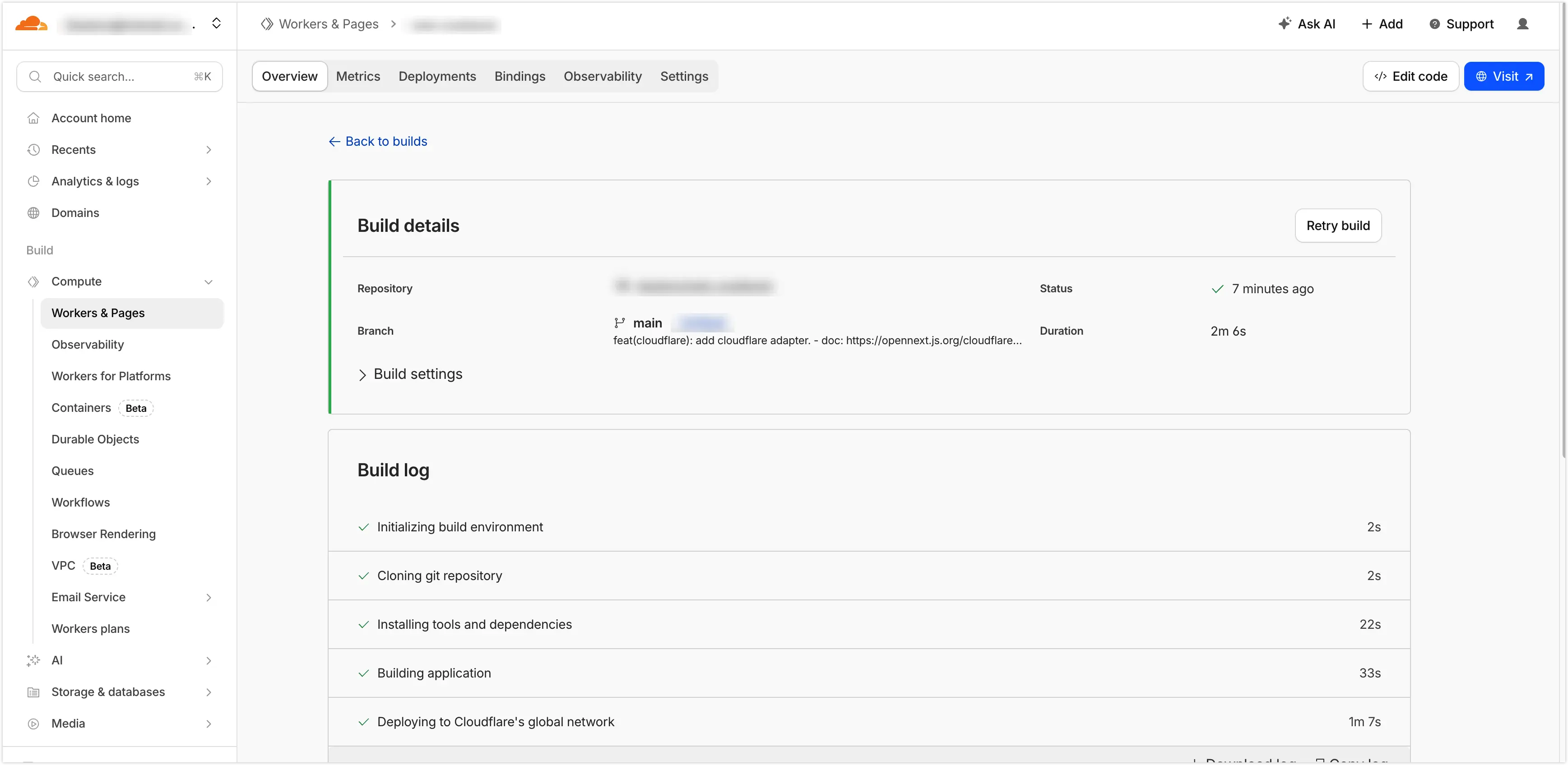Screen dimensions: 1568x765
Task: Click the Retry build button
Action: tap(1337, 226)
